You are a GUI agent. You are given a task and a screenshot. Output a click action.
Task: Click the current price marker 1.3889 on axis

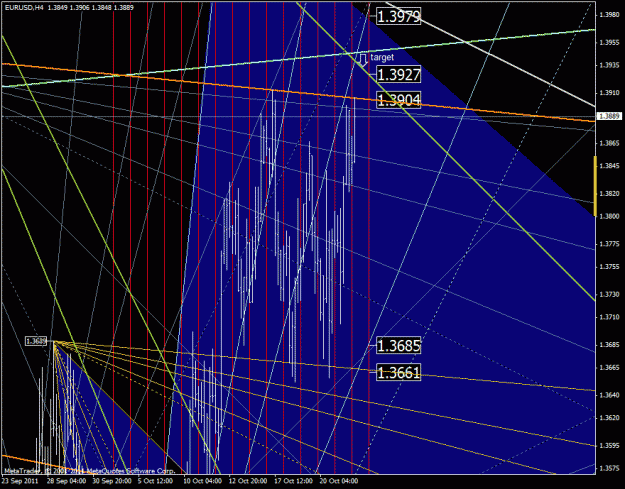[x=609, y=116]
